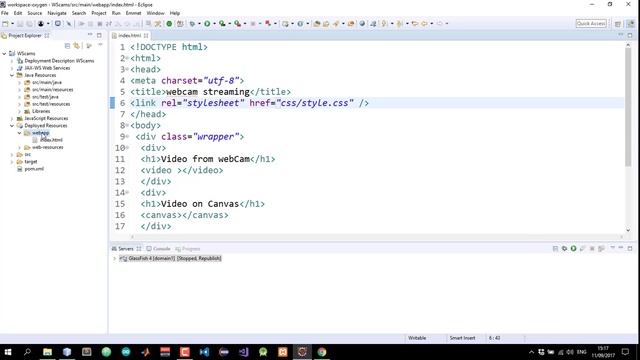Open File Explorer from the taskbar
The height and width of the screenshot is (360, 640).
(47, 352)
